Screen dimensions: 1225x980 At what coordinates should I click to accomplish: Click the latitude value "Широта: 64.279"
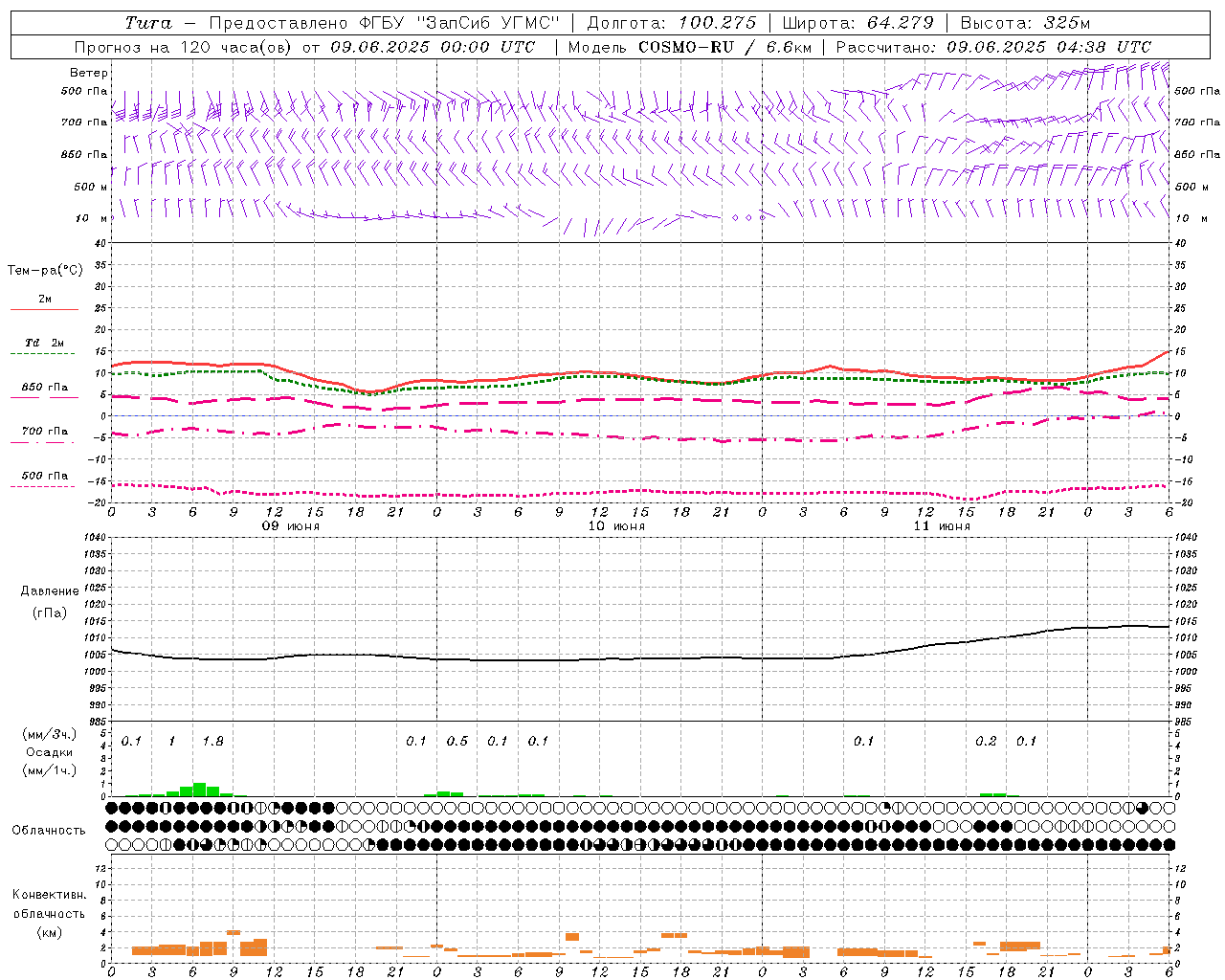pos(857,23)
